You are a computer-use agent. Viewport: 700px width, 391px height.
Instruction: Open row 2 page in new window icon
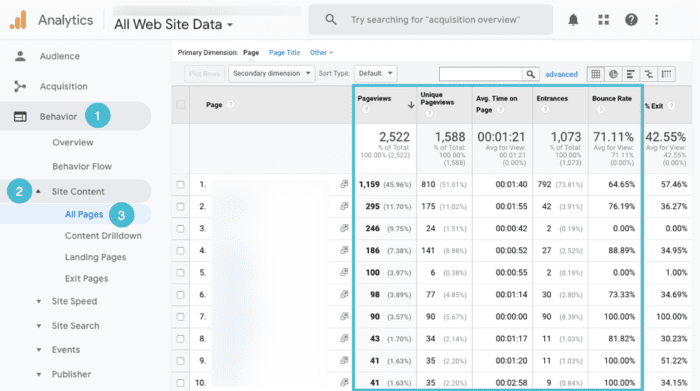click(344, 206)
